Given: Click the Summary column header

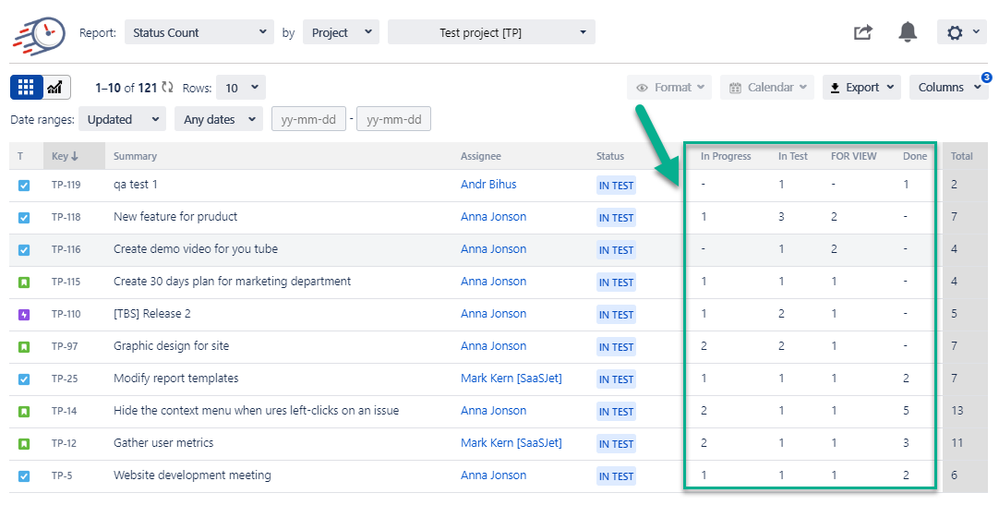Looking at the screenshot, I should (x=135, y=156).
